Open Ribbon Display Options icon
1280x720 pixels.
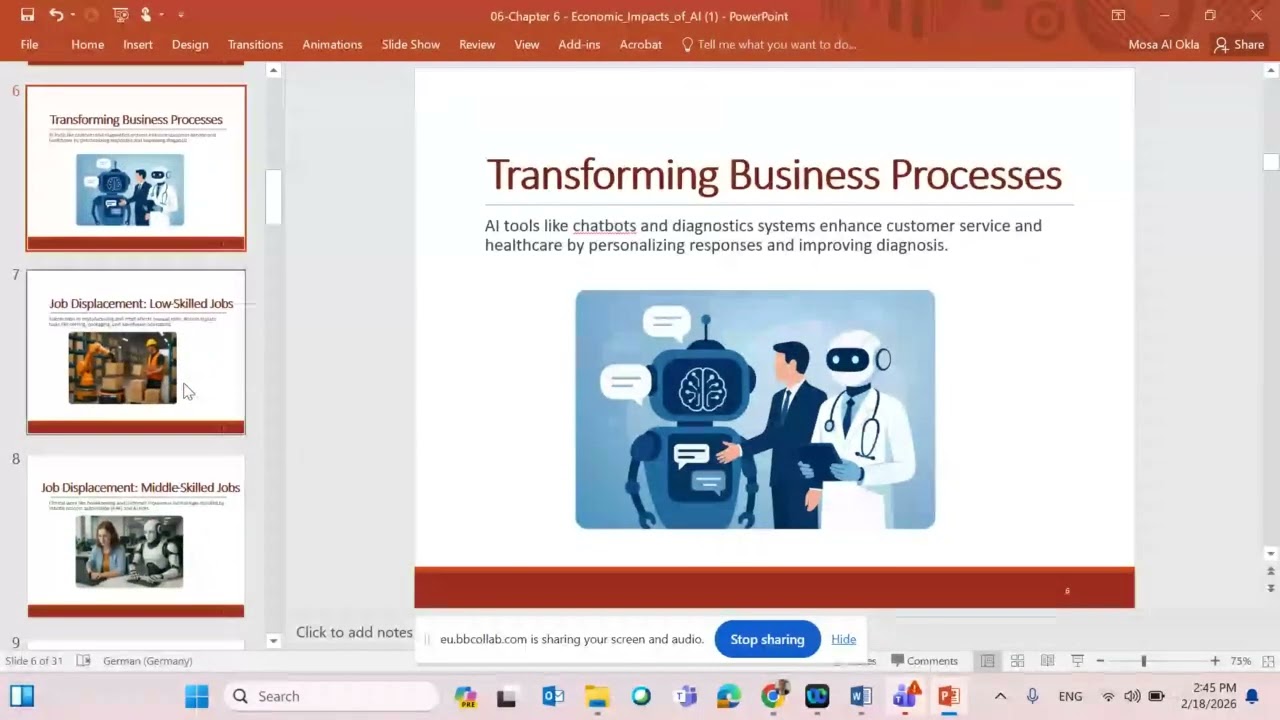[x=1118, y=16]
